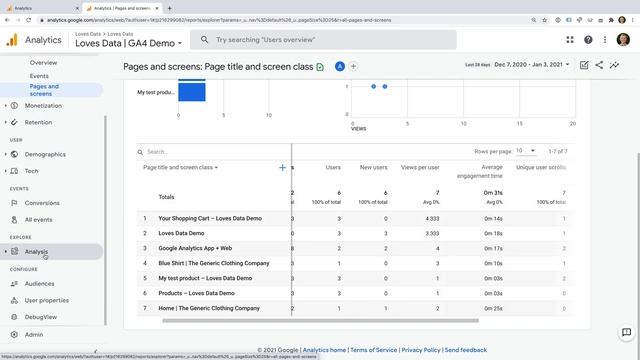Select the 'Your Shopping Cart – Loves Data Demo' row
640x360 pixels.
tap(355, 218)
